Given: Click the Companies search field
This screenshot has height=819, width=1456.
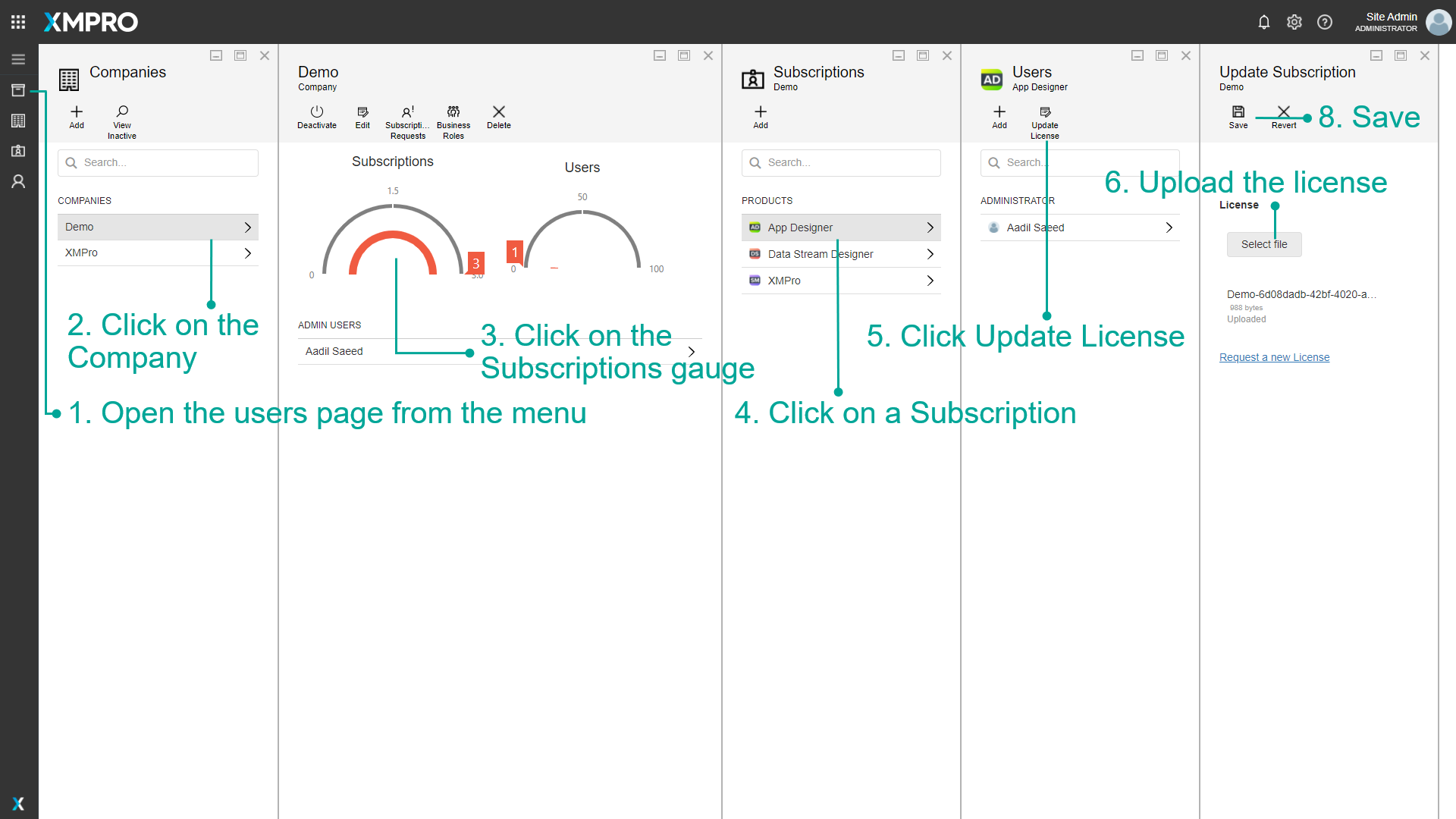Looking at the screenshot, I should pyautogui.click(x=158, y=163).
